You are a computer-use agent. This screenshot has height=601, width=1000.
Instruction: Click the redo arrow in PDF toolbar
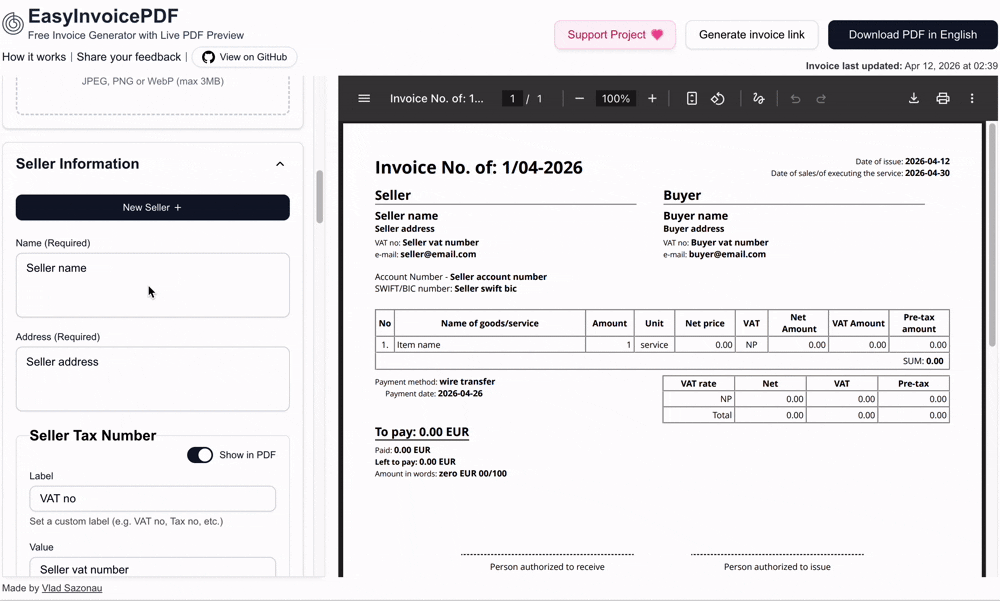(x=821, y=98)
